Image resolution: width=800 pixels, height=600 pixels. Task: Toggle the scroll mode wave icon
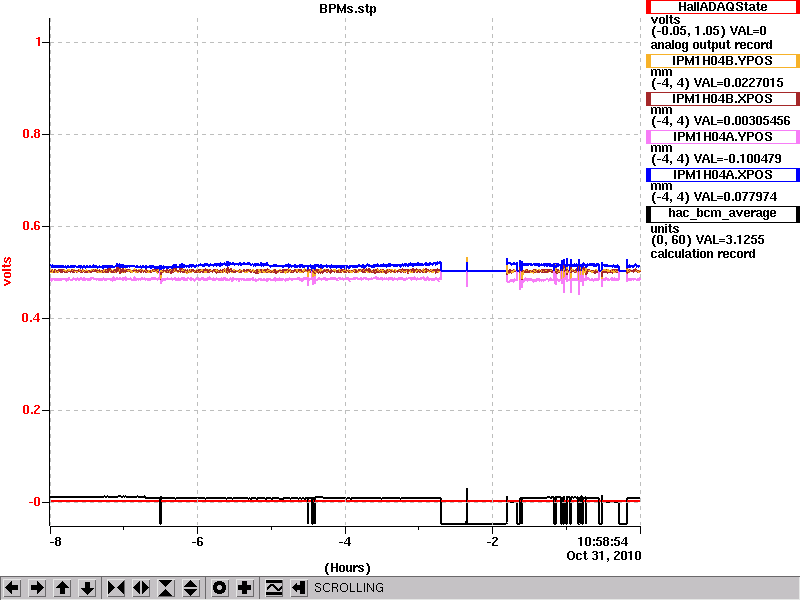(x=274, y=588)
